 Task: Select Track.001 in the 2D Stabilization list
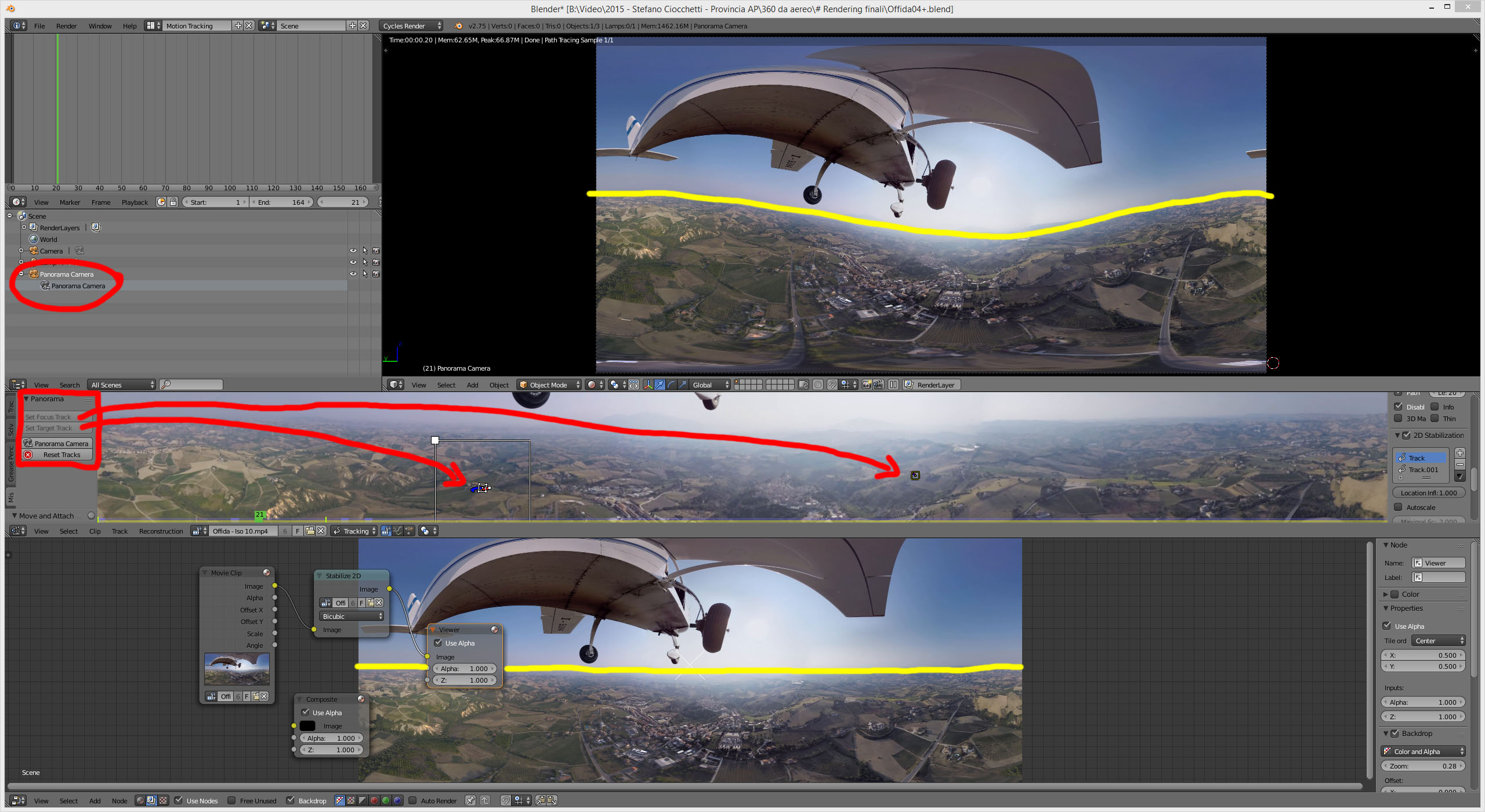pos(1424,470)
